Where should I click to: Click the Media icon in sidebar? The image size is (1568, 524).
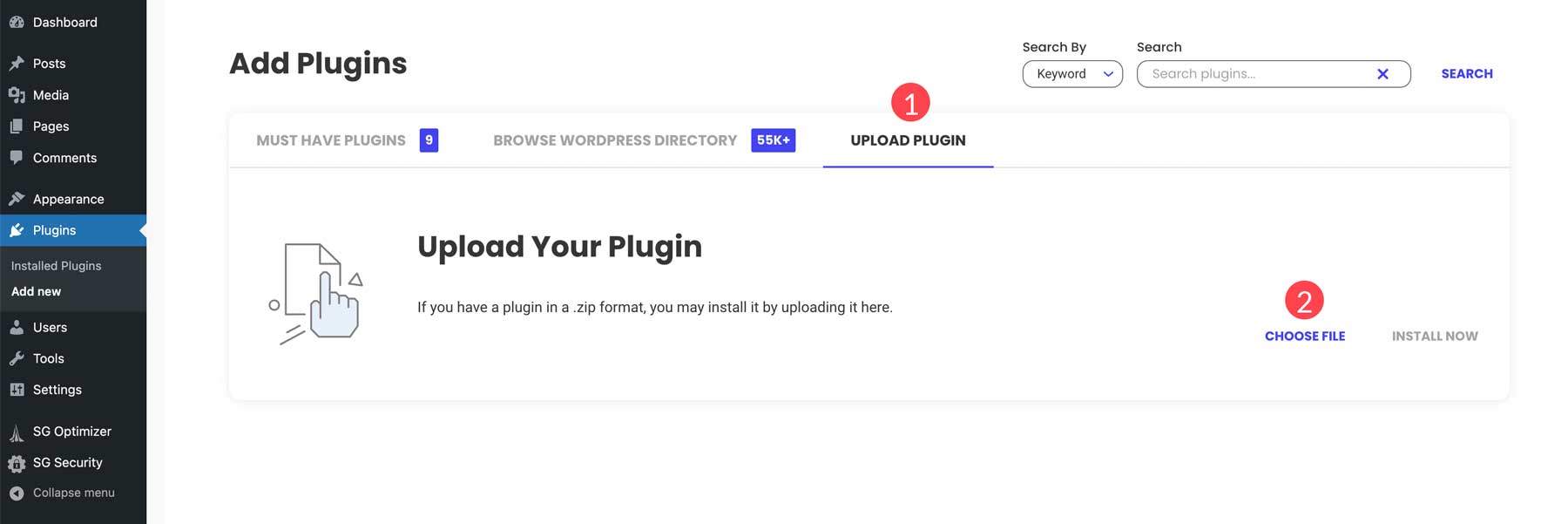tap(17, 95)
